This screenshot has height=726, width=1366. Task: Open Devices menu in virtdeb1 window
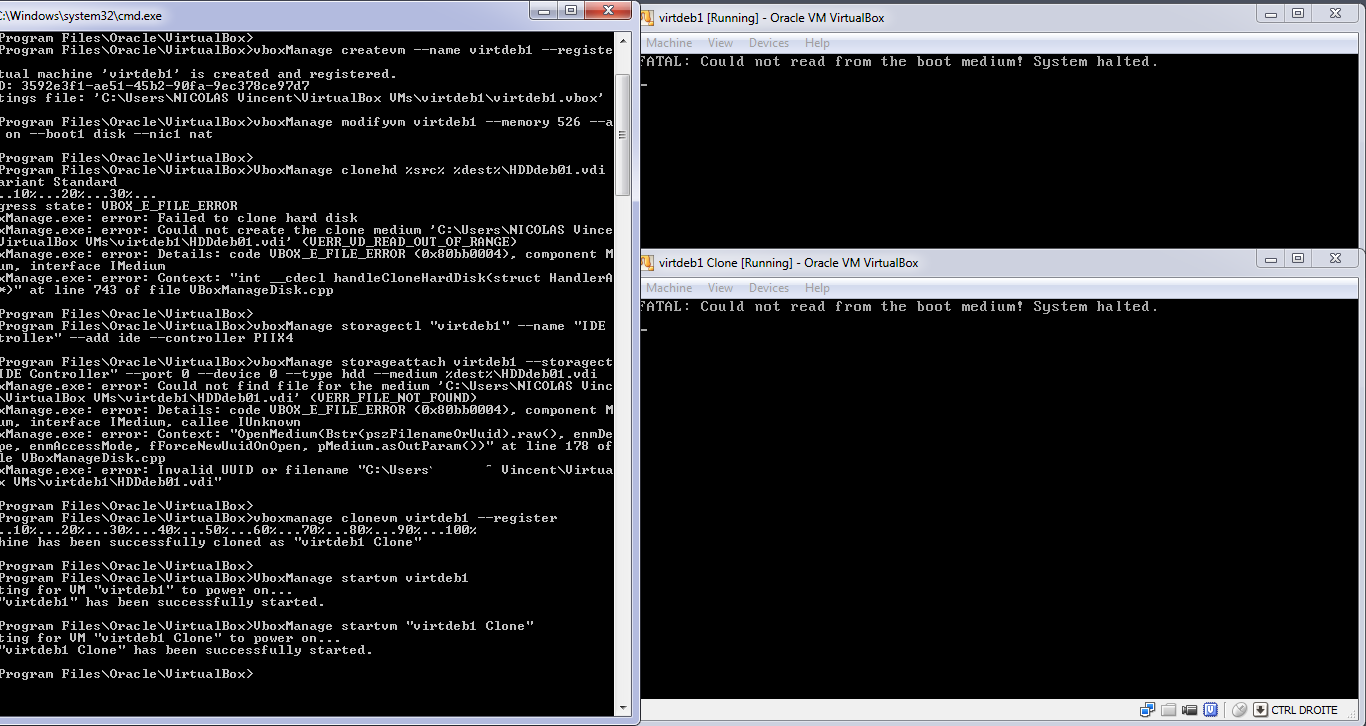(769, 43)
